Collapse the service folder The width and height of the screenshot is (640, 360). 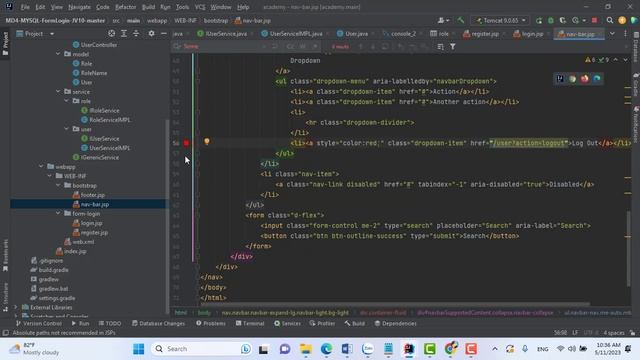[x=58, y=91]
